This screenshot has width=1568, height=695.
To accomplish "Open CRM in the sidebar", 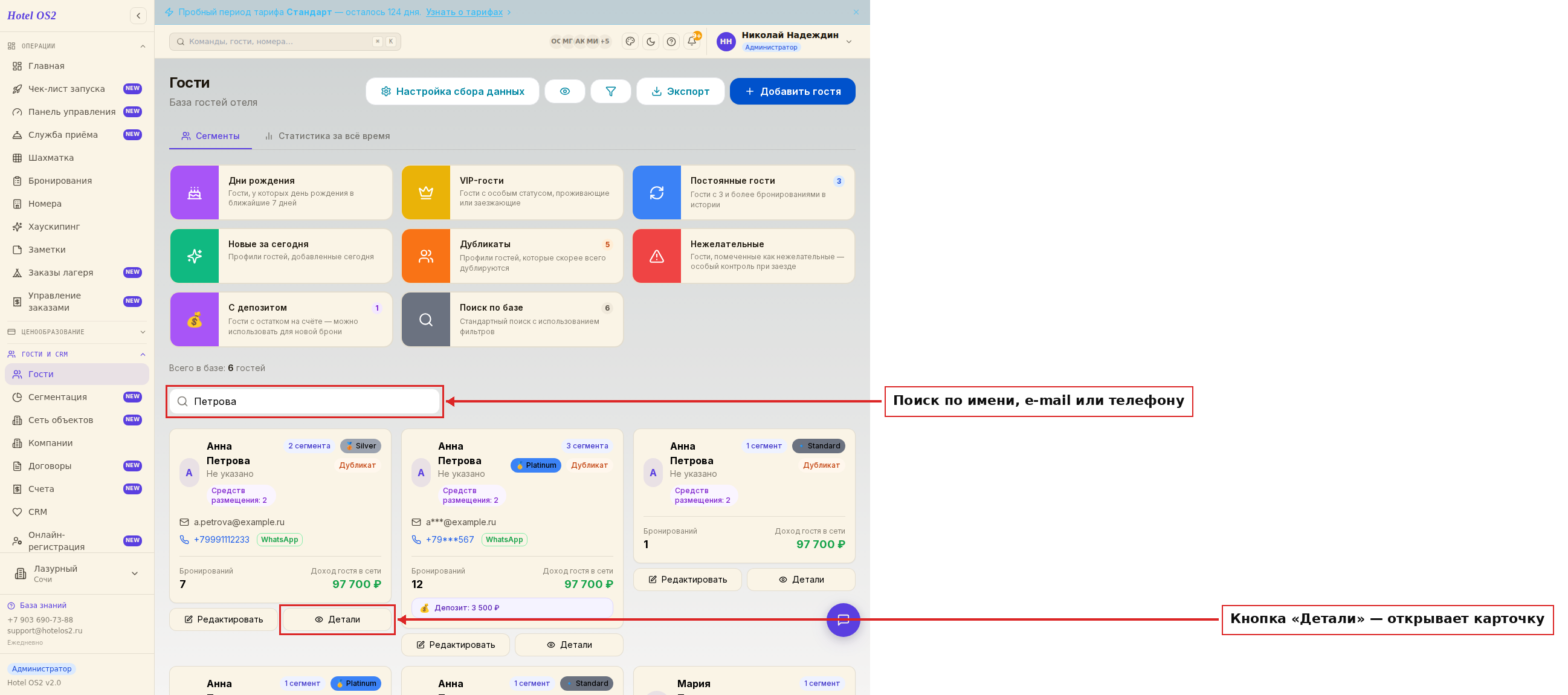I will (x=77, y=512).
